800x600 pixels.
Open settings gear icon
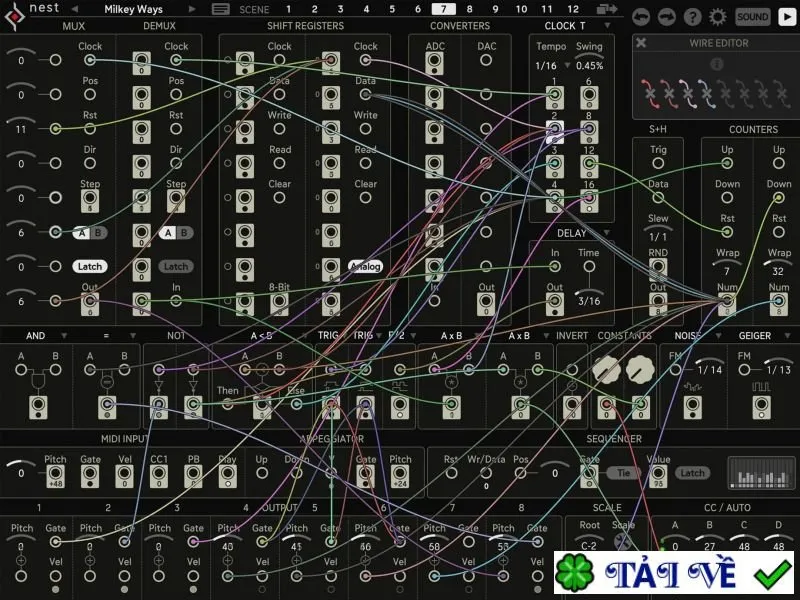click(x=718, y=17)
